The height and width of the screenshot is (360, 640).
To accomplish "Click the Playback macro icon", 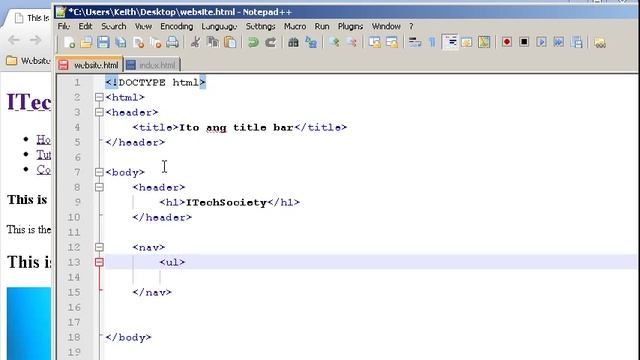I will pyautogui.click(x=541, y=42).
